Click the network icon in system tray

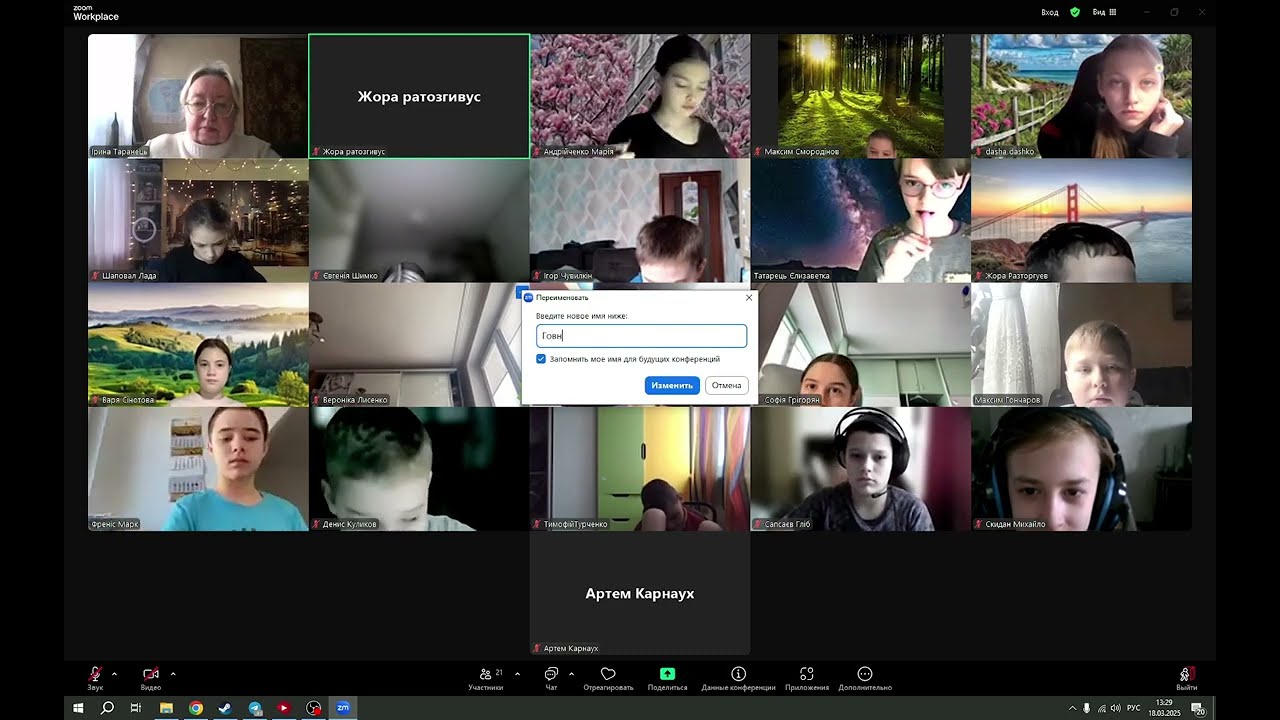pos(1101,709)
